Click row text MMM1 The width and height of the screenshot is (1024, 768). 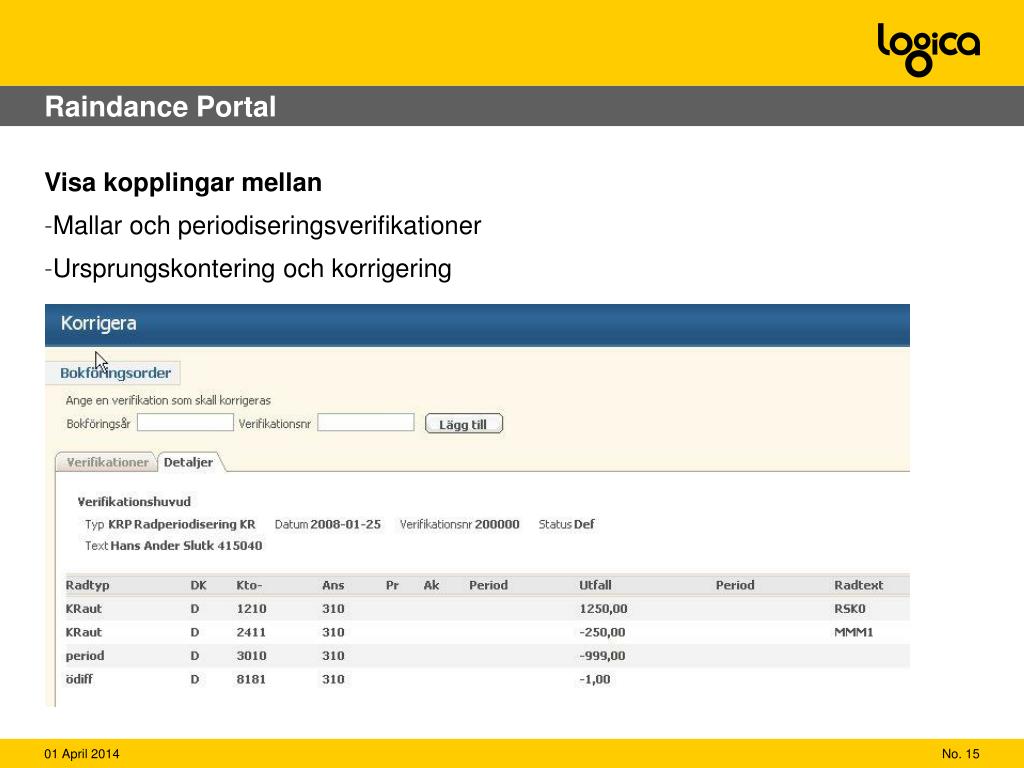854,632
